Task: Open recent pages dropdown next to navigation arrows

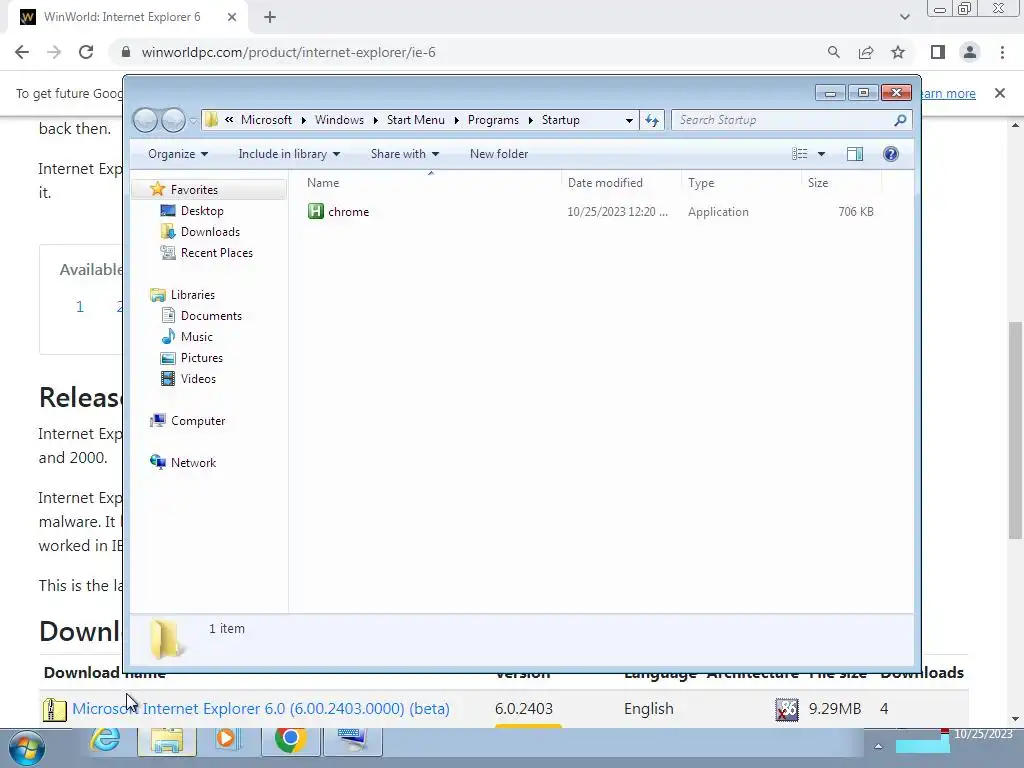Action: pyautogui.click(x=193, y=121)
